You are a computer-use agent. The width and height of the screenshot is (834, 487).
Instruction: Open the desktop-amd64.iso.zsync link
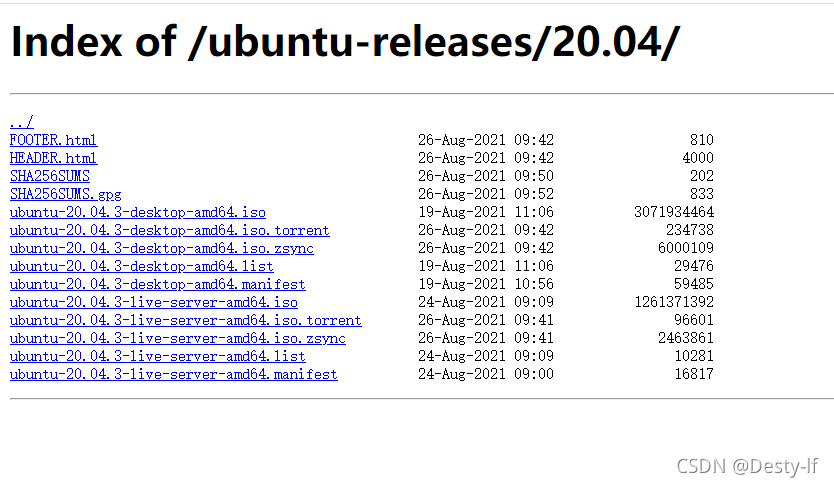pyautogui.click(x=162, y=248)
